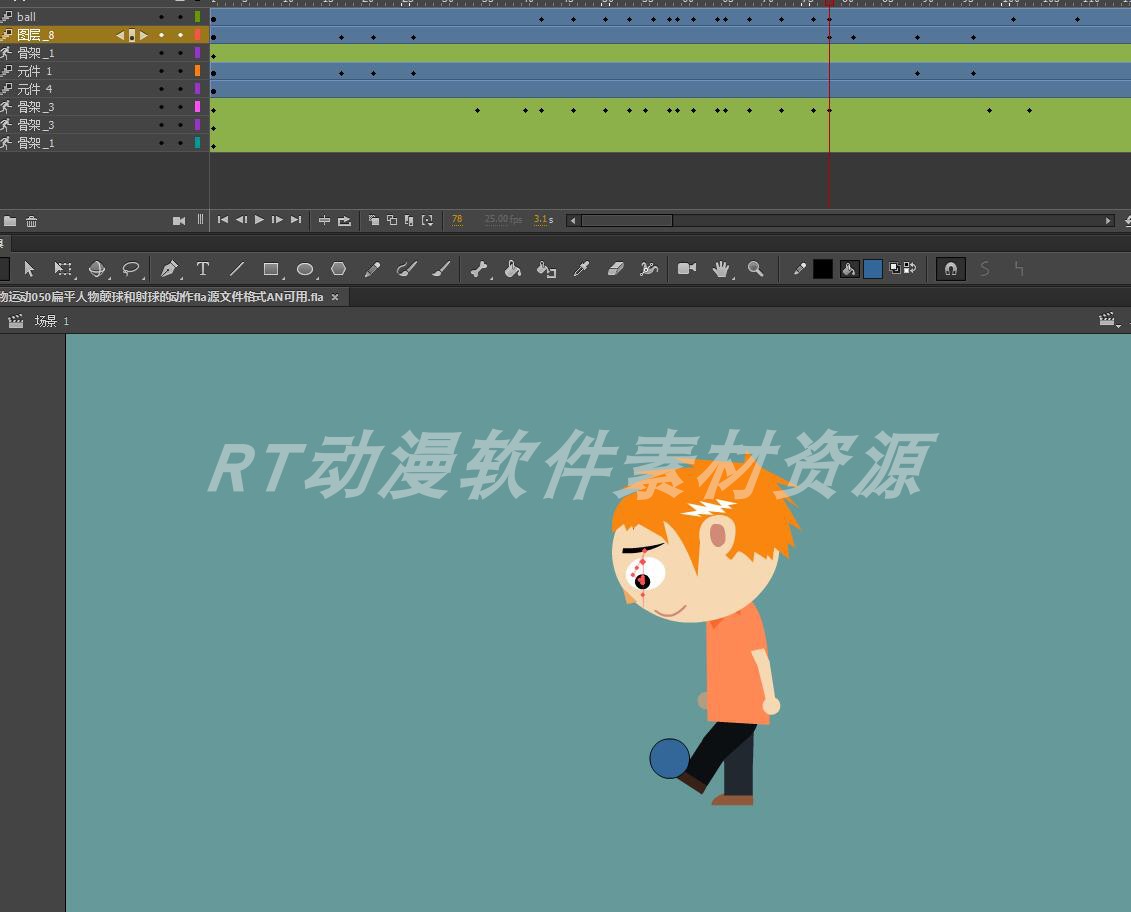Select the Brush tool

[x=441, y=269]
